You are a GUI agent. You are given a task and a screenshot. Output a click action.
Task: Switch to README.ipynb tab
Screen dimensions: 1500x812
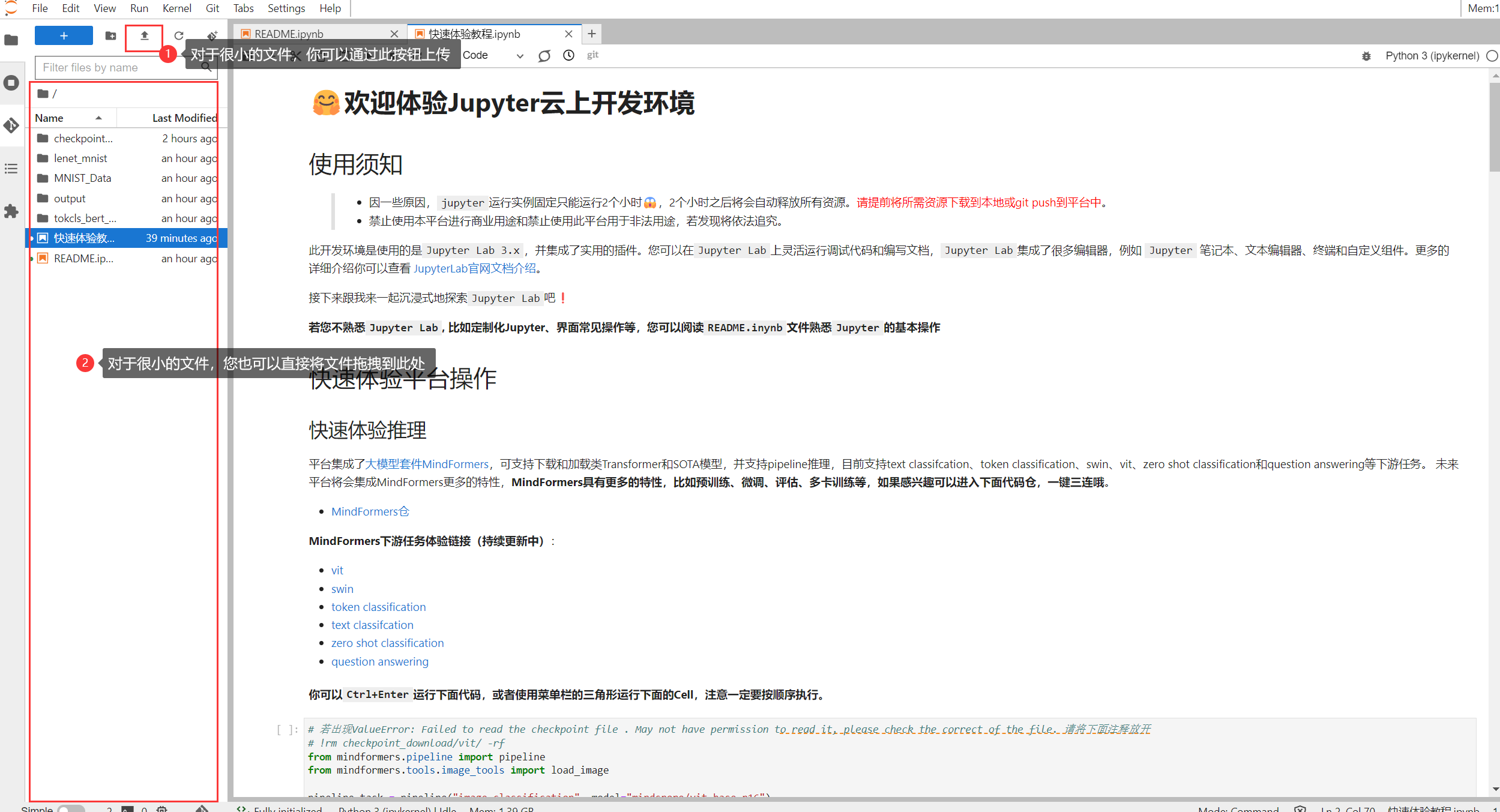point(289,34)
